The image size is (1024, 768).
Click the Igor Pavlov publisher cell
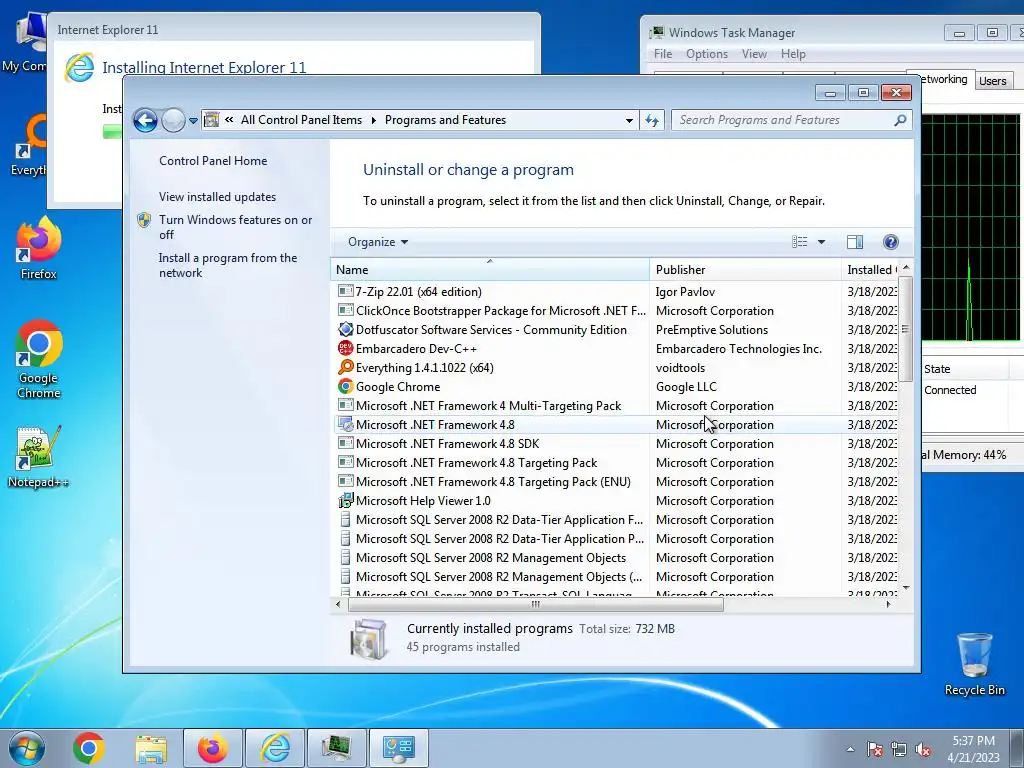click(x=685, y=292)
